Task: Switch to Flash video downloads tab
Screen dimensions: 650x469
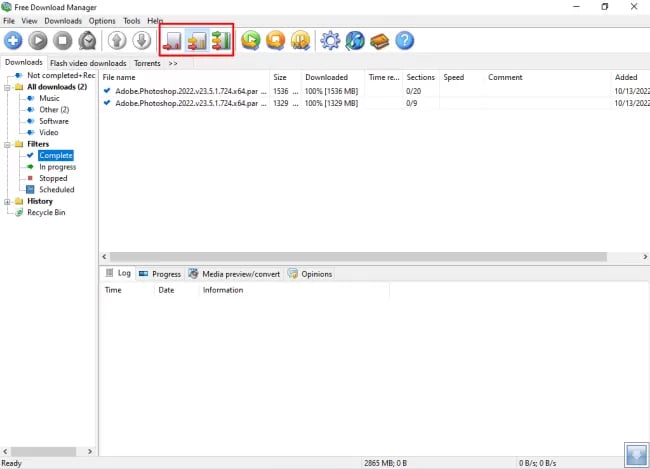Action: [x=88, y=63]
